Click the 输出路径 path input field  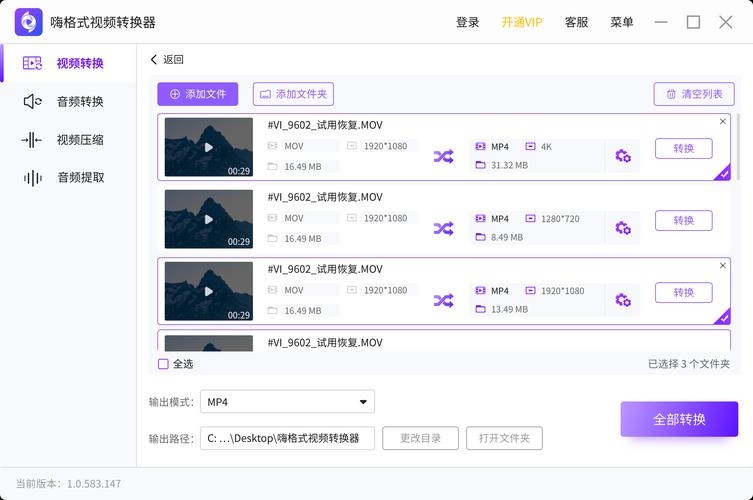coord(287,438)
